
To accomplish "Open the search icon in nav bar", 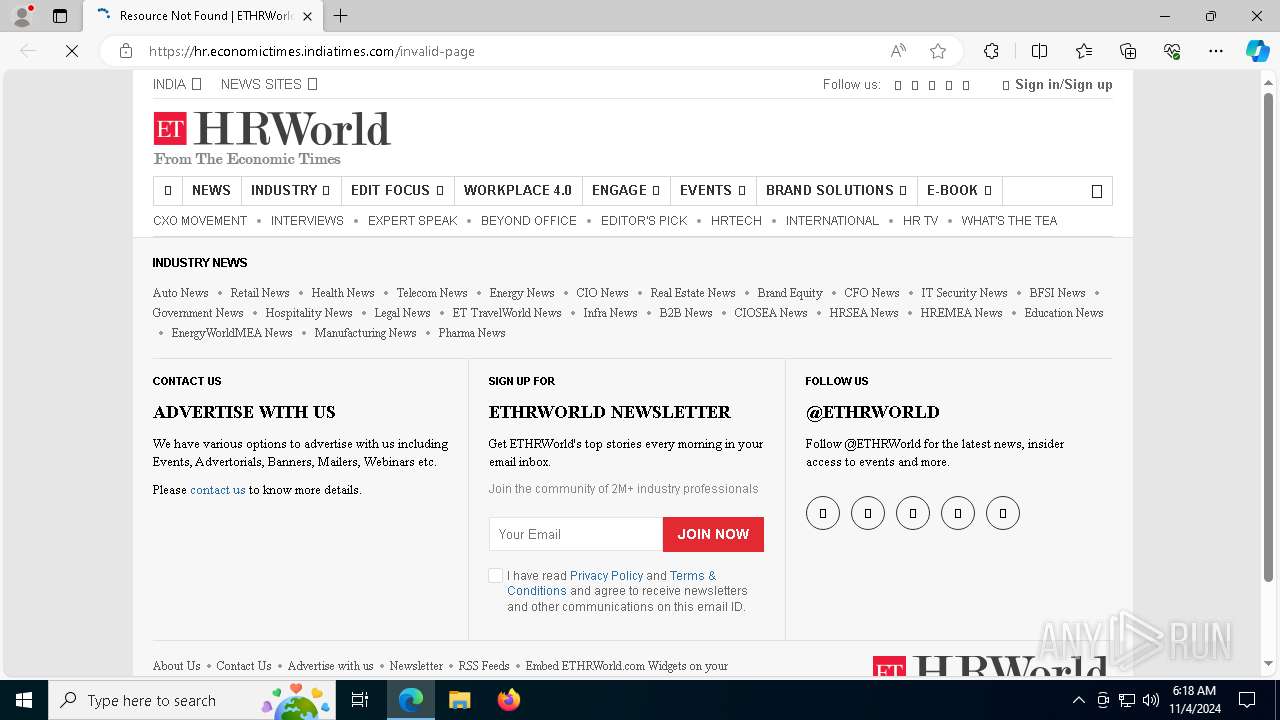I will [1096, 191].
